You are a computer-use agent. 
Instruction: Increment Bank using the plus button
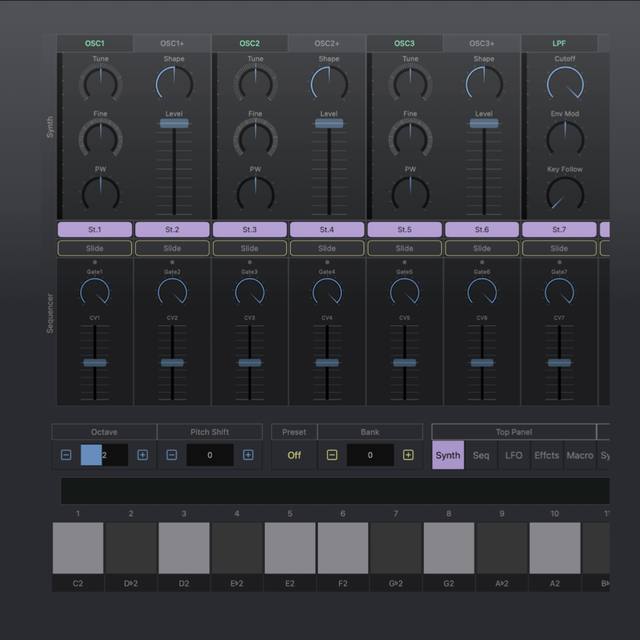pos(408,455)
